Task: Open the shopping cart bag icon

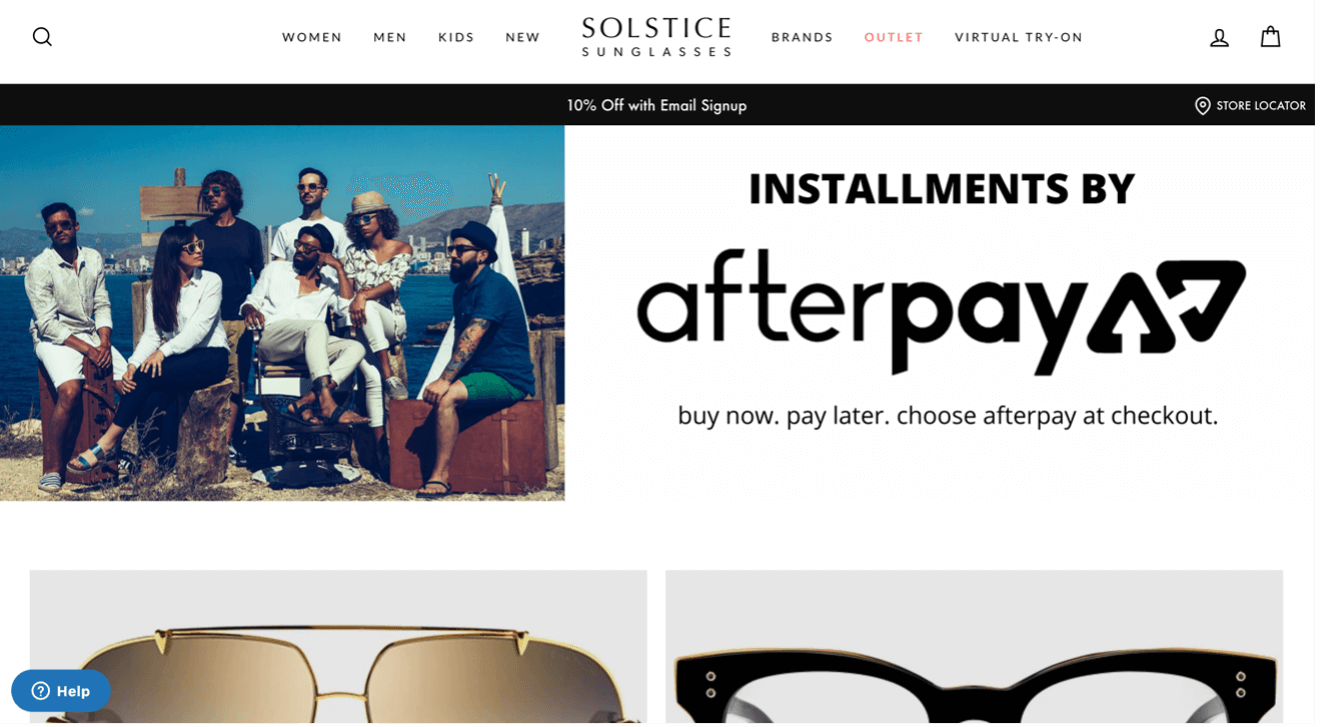Action: (x=1270, y=37)
